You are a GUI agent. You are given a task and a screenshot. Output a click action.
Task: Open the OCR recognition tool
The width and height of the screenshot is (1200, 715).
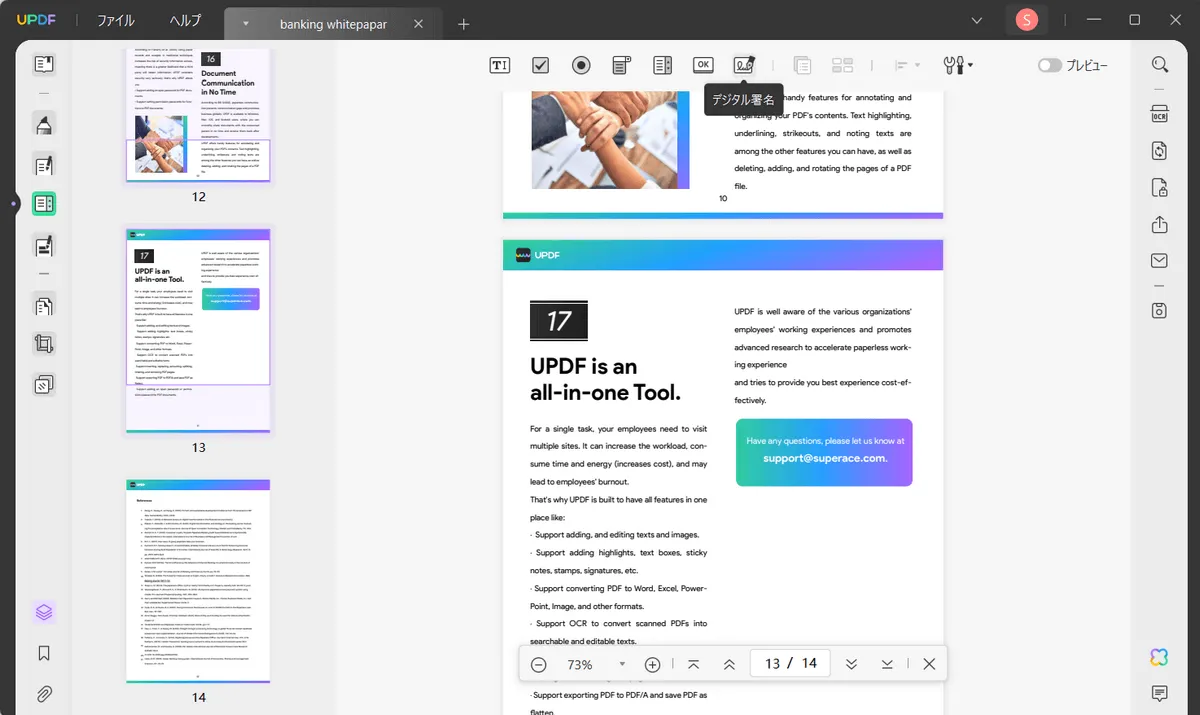tap(1159, 113)
